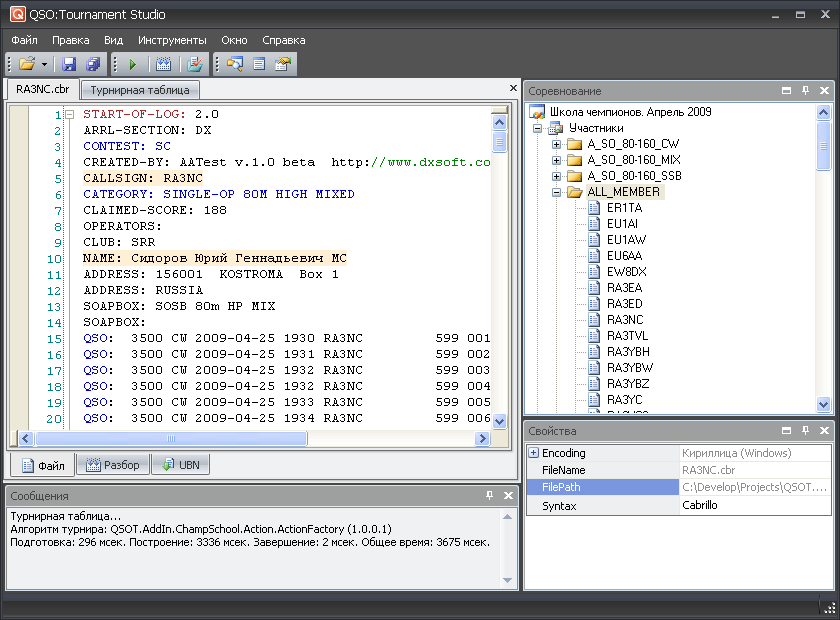Open the dropdown arrow next to Open icon

point(44,64)
